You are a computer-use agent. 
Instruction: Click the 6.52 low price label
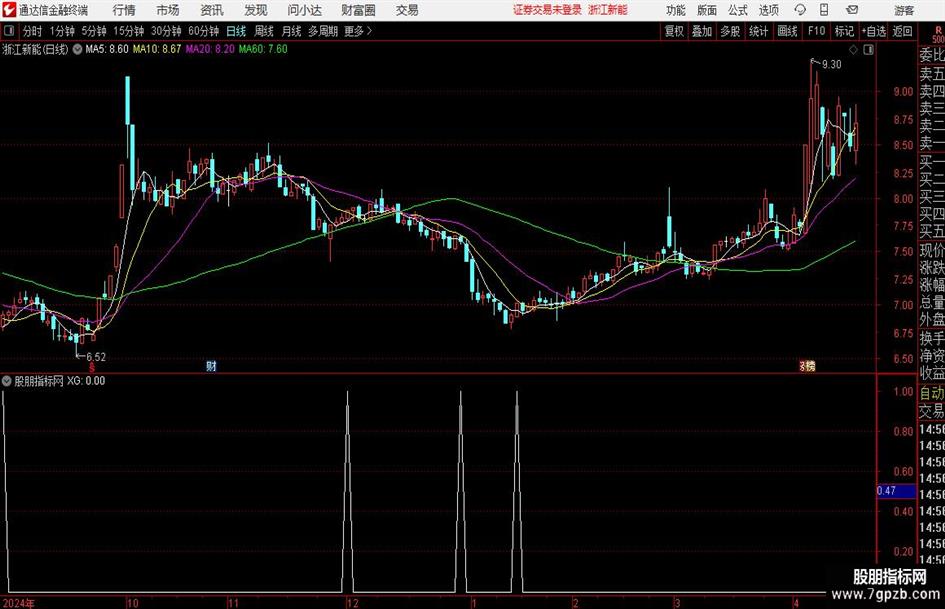(x=96, y=357)
